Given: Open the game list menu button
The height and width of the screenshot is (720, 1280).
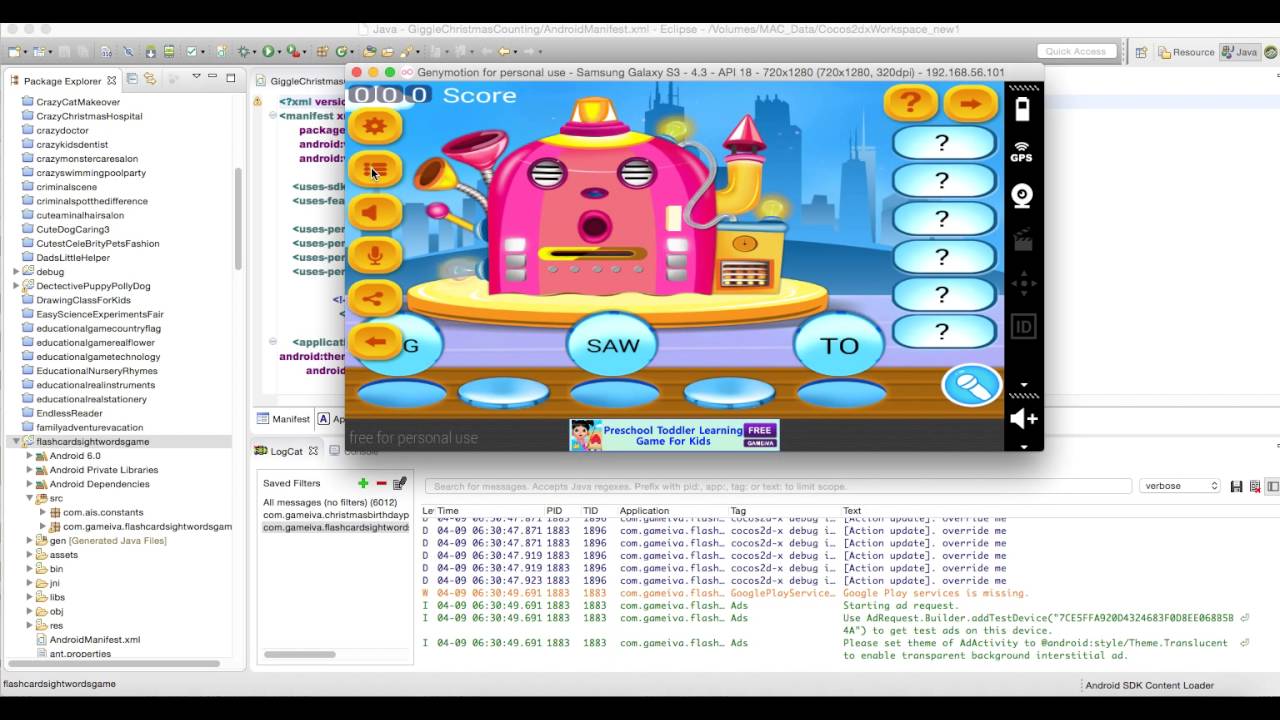Looking at the screenshot, I should tap(375, 169).
